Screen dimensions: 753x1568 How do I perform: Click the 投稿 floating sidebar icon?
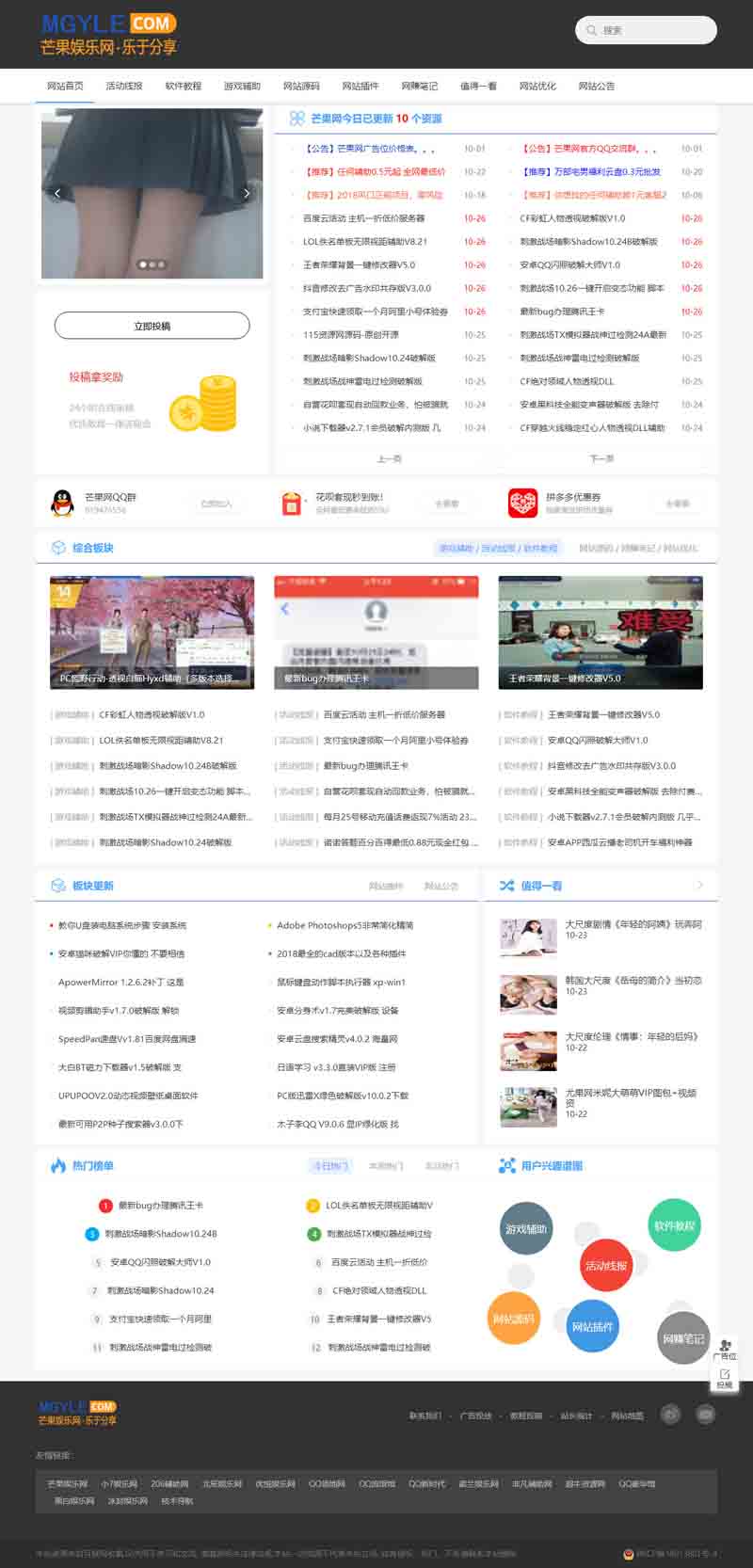pos(725,1378)
